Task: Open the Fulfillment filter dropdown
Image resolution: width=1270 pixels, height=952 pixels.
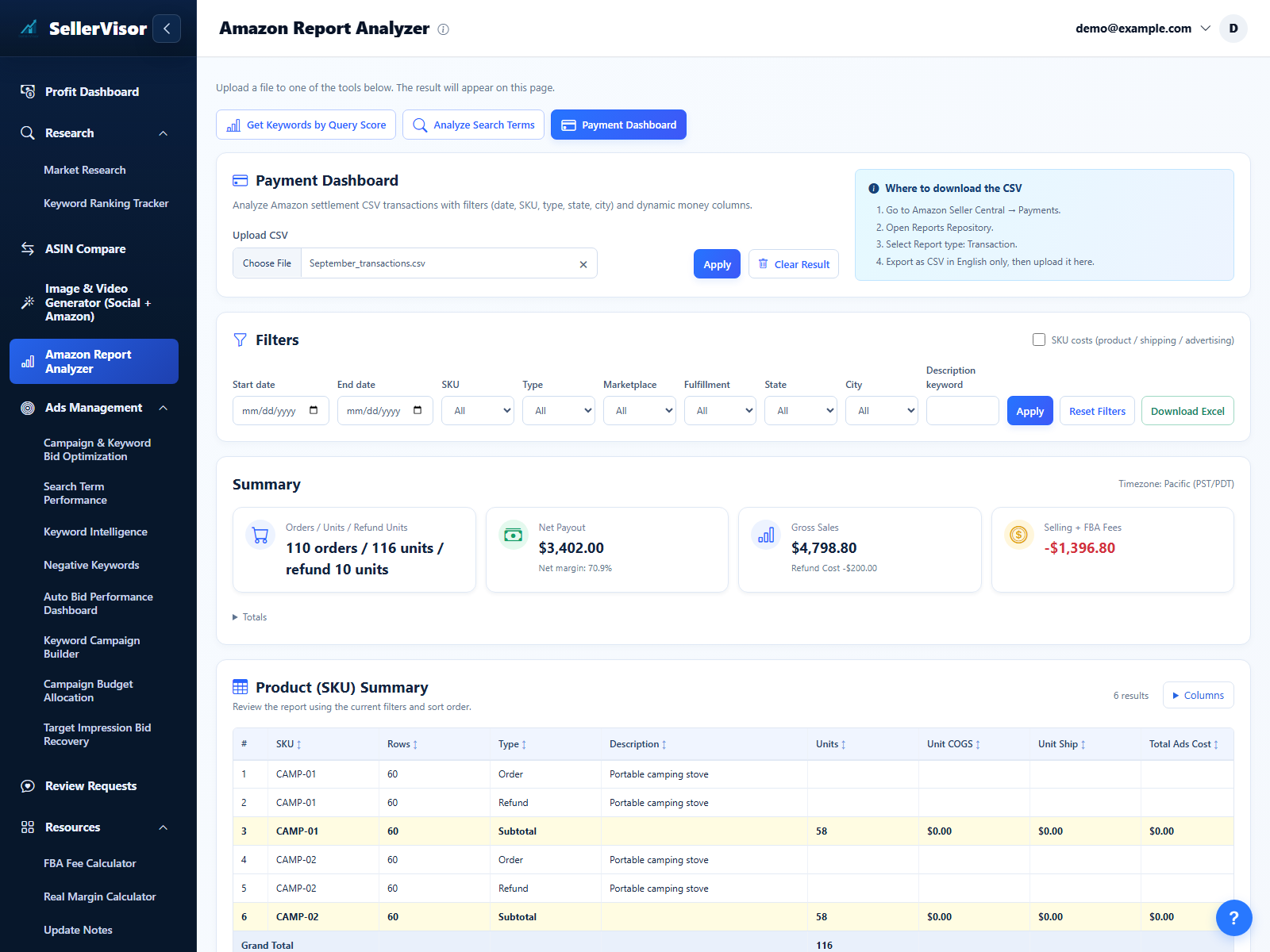Action: point(720,410)
